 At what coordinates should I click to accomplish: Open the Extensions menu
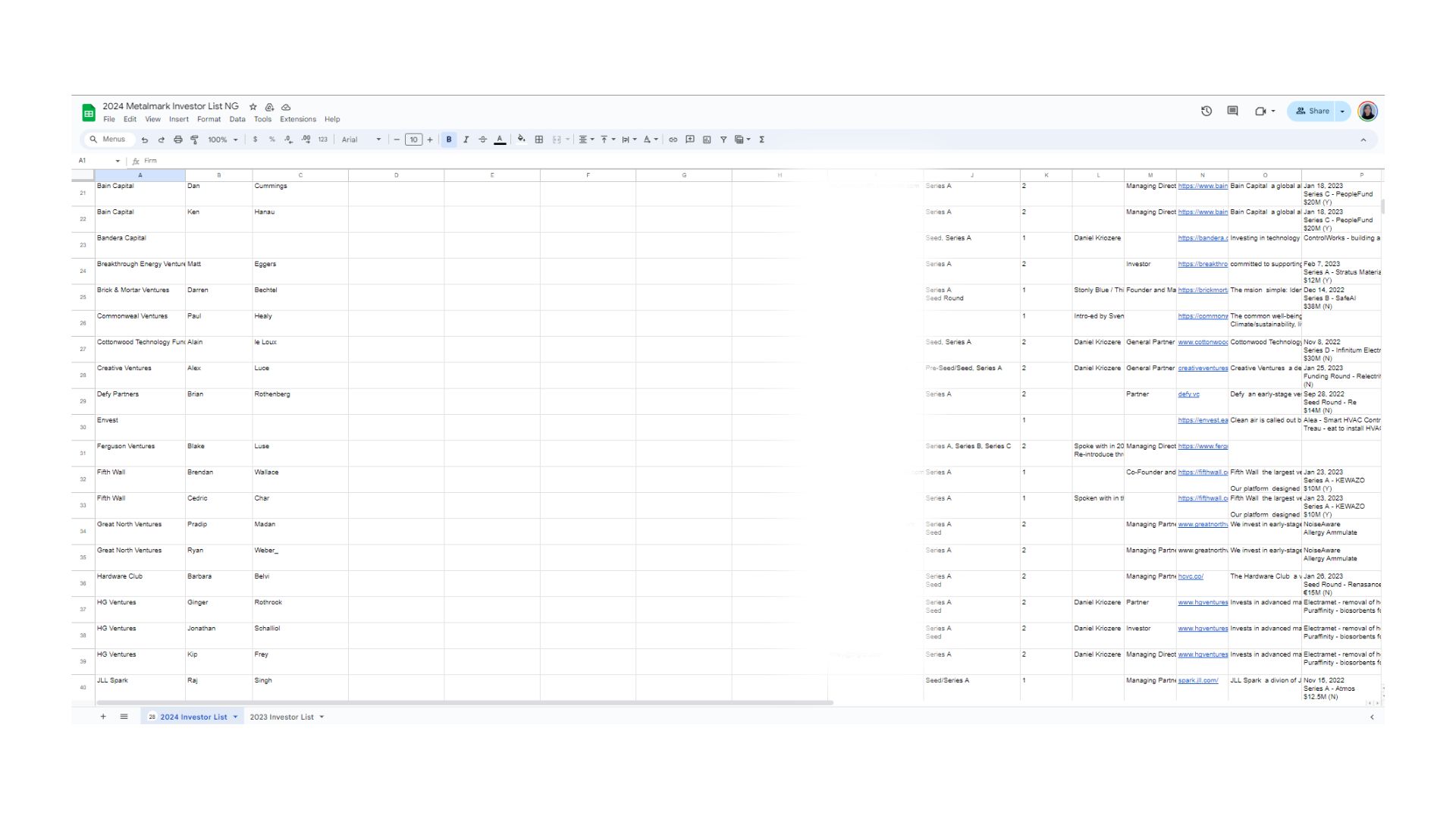[x=298, y=120]
